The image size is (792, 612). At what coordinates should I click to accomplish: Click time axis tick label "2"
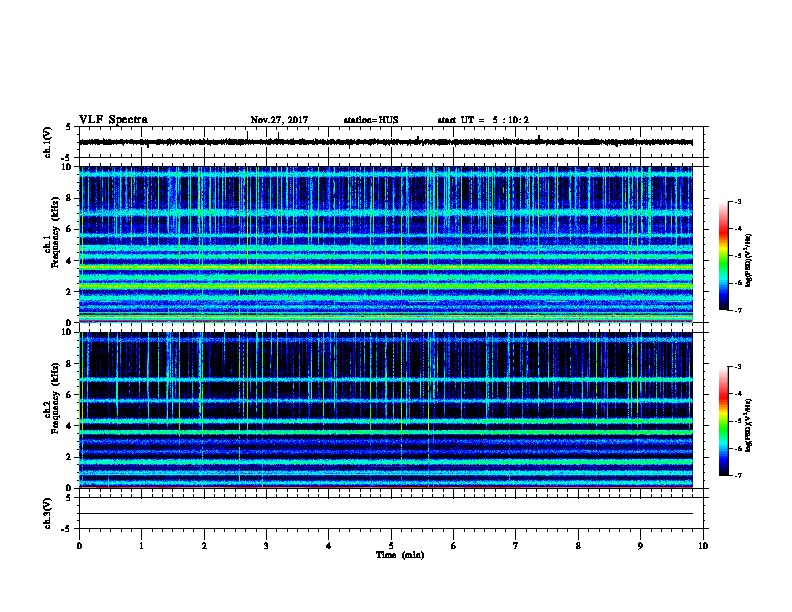(204, 546)
